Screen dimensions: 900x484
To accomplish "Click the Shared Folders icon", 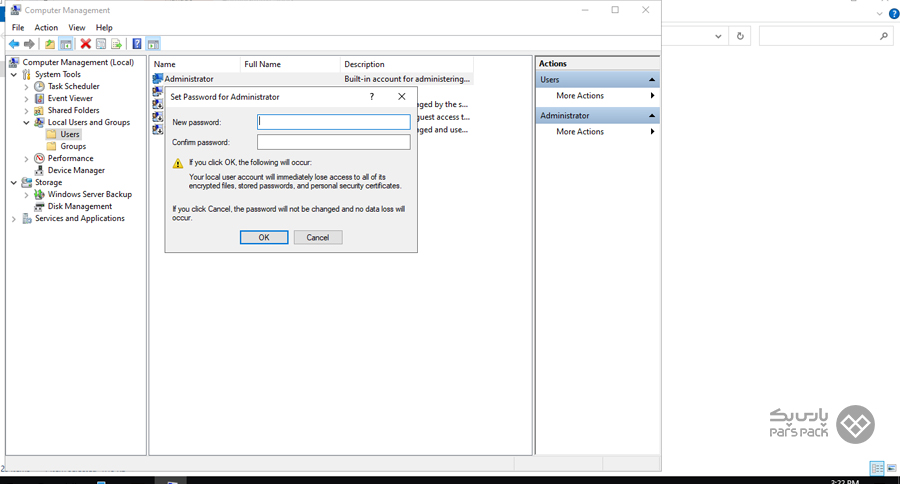I will (x=39, y=110).
